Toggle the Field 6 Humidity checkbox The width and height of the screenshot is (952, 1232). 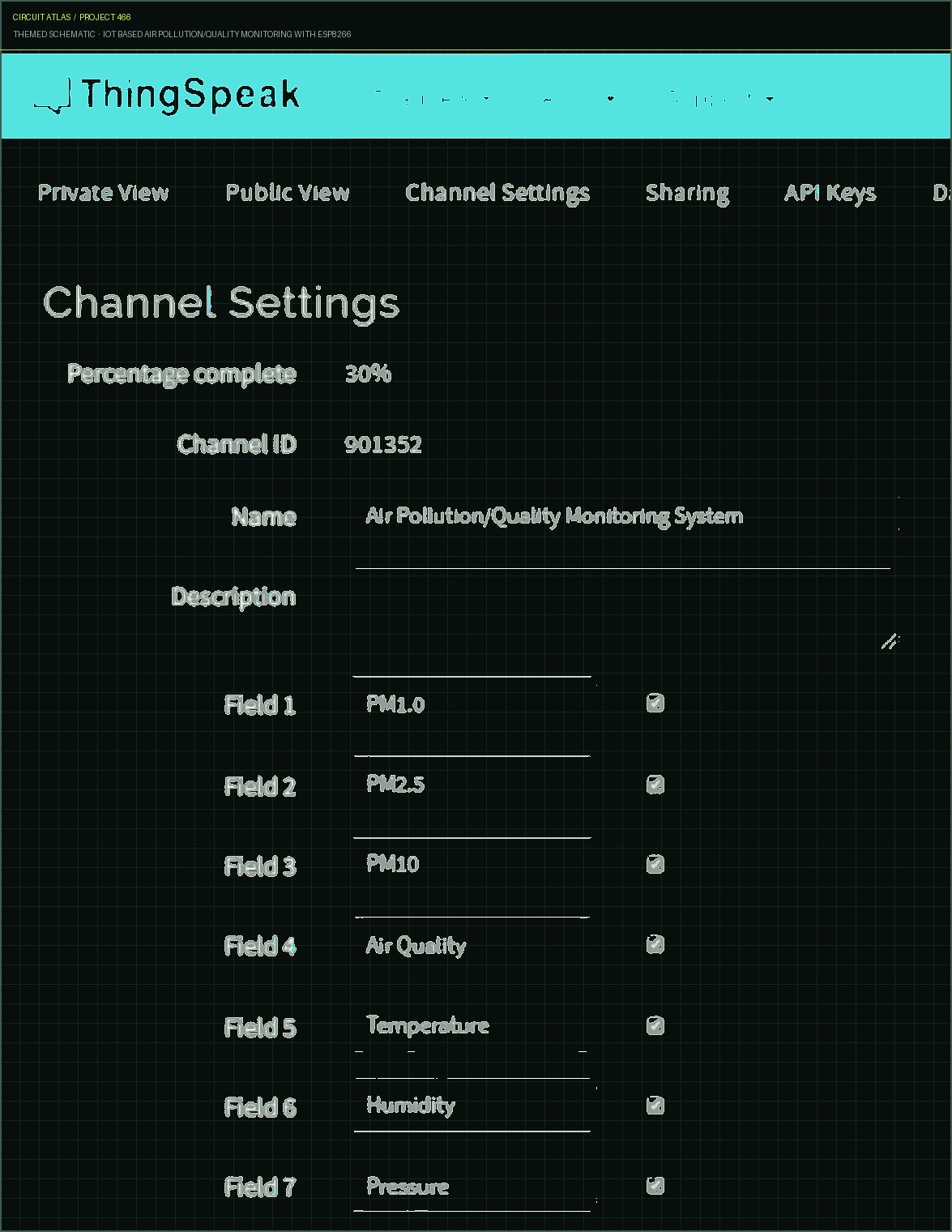655,1106
